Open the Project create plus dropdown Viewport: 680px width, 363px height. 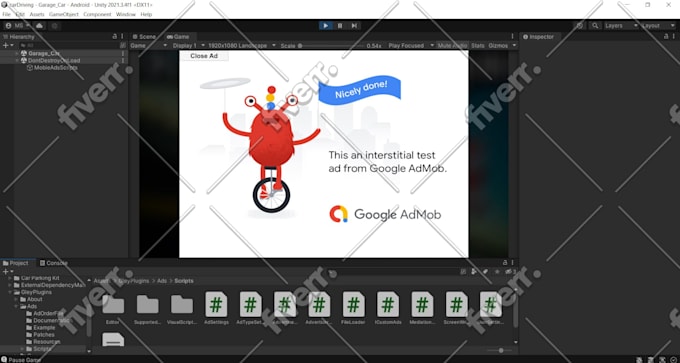[x=7, y=271]
